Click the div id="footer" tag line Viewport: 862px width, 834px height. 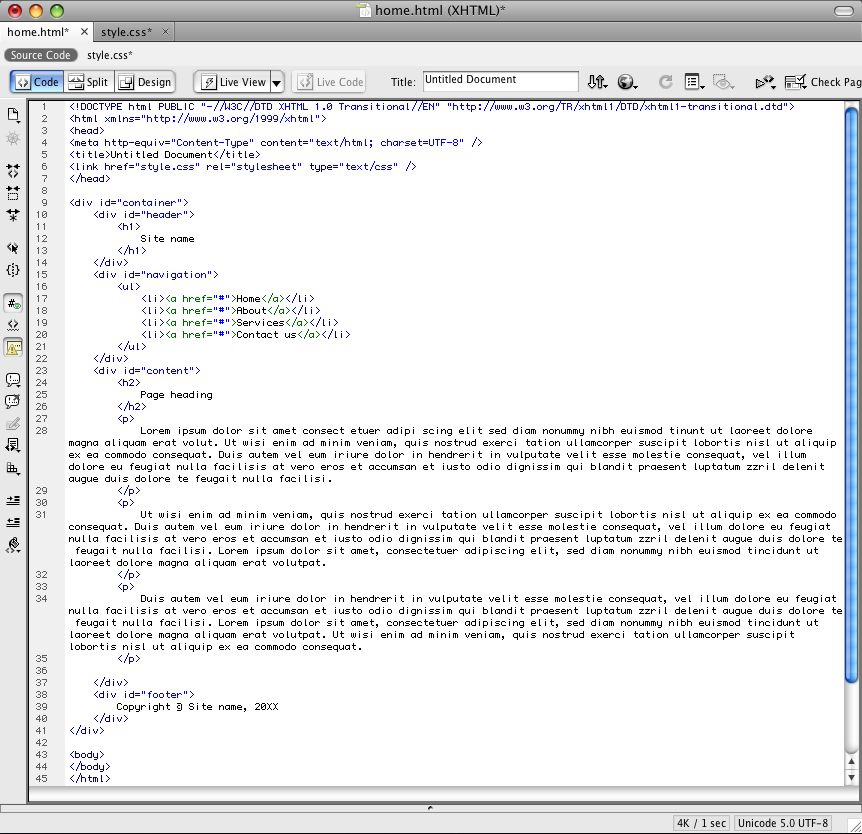click(144, 694)
